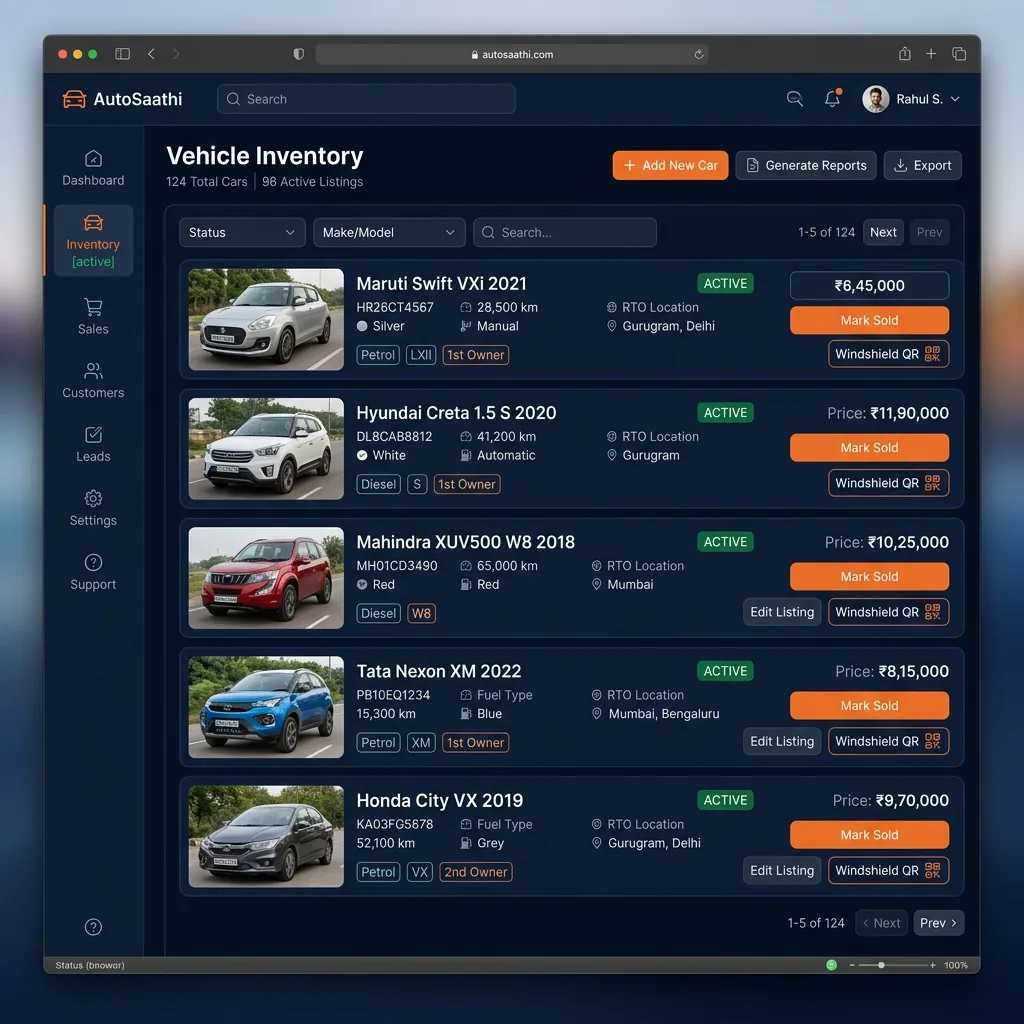Click bottom Next pagination button
Image resolution: width=1024 pixels, height=1024 pixels.
click(882, 923)
